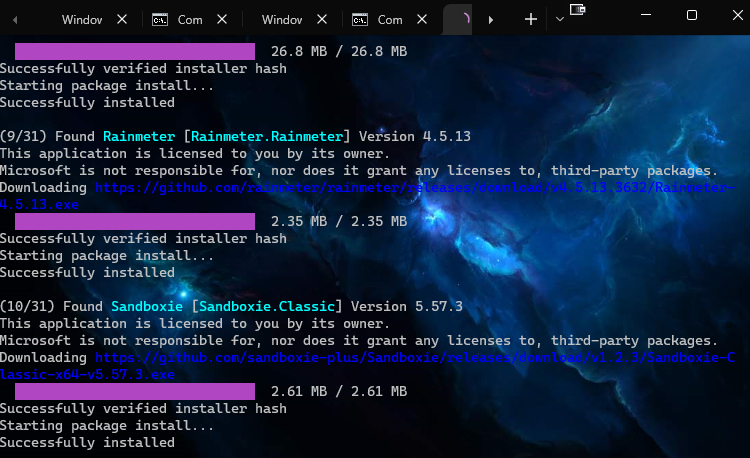Click the command prompt icon on the right Com tab
The image size is (750, 458).
pyautogui.click(x=360, y=20)
